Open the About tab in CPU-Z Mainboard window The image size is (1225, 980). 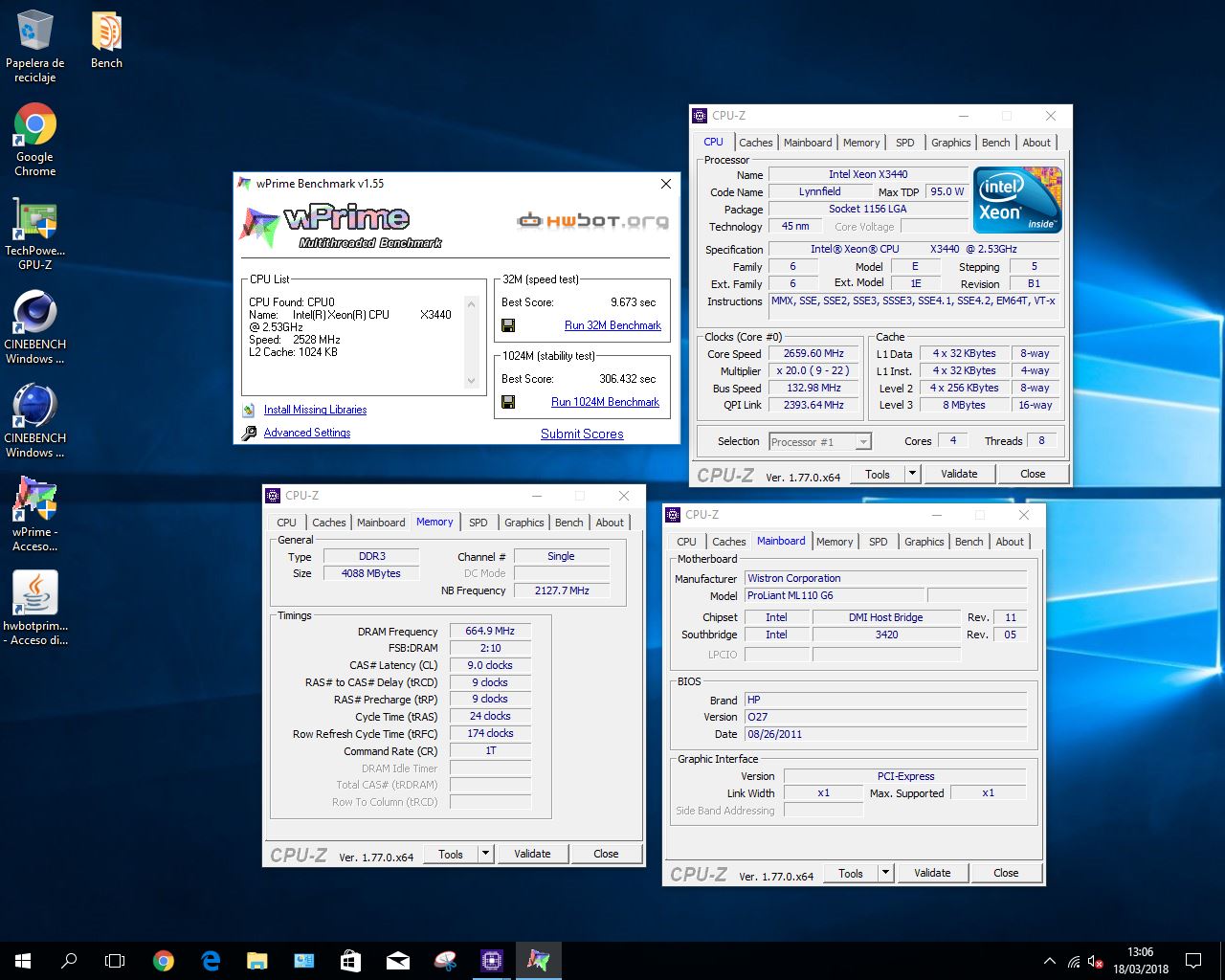1010,542
